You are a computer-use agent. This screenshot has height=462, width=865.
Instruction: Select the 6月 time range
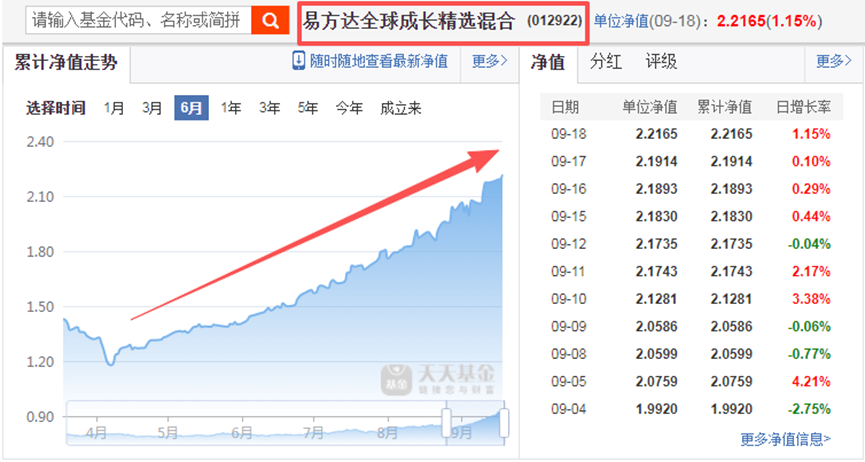(x=191, y=108)
